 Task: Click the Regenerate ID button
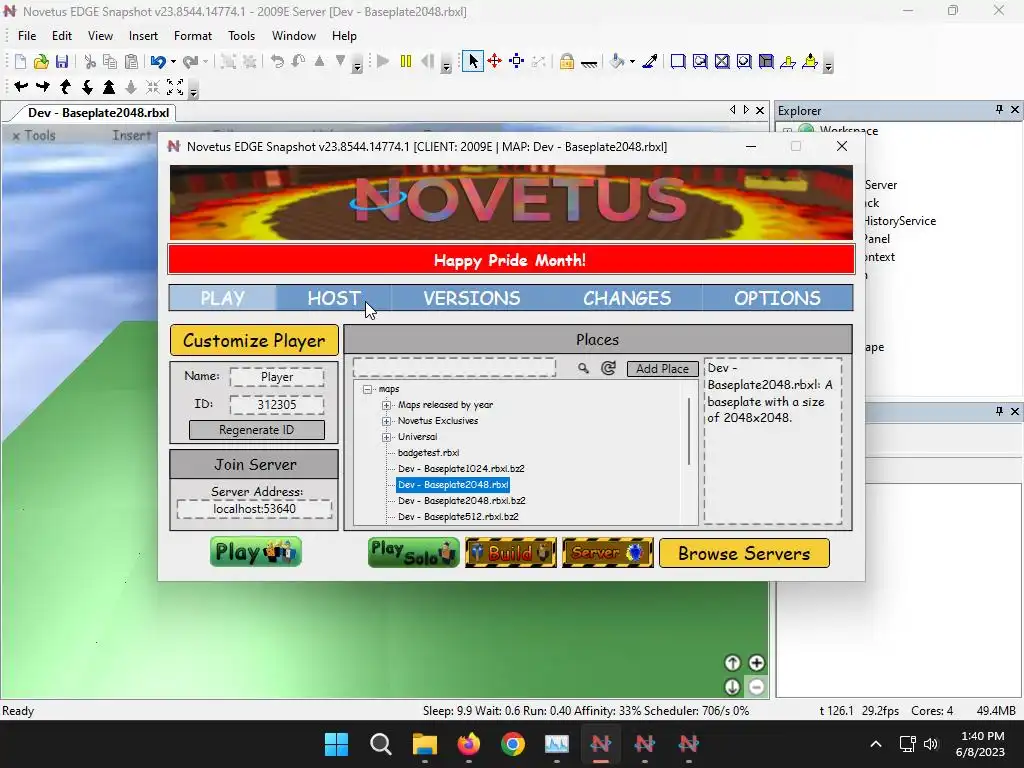(256, 430)
